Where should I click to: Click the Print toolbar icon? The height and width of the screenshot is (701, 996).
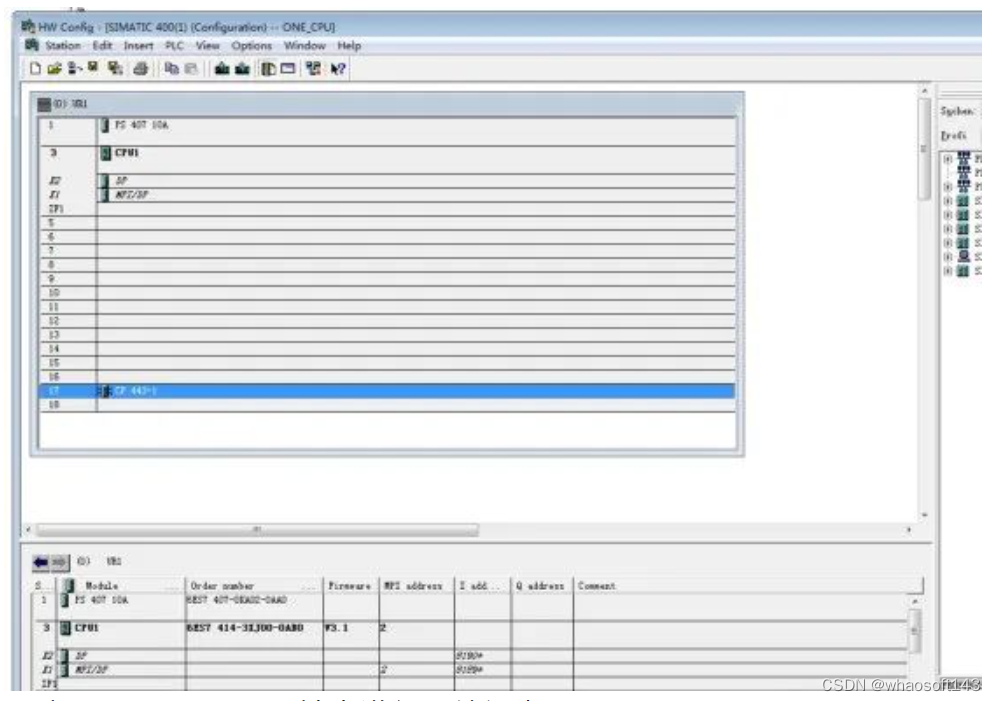tap(141, 69)
